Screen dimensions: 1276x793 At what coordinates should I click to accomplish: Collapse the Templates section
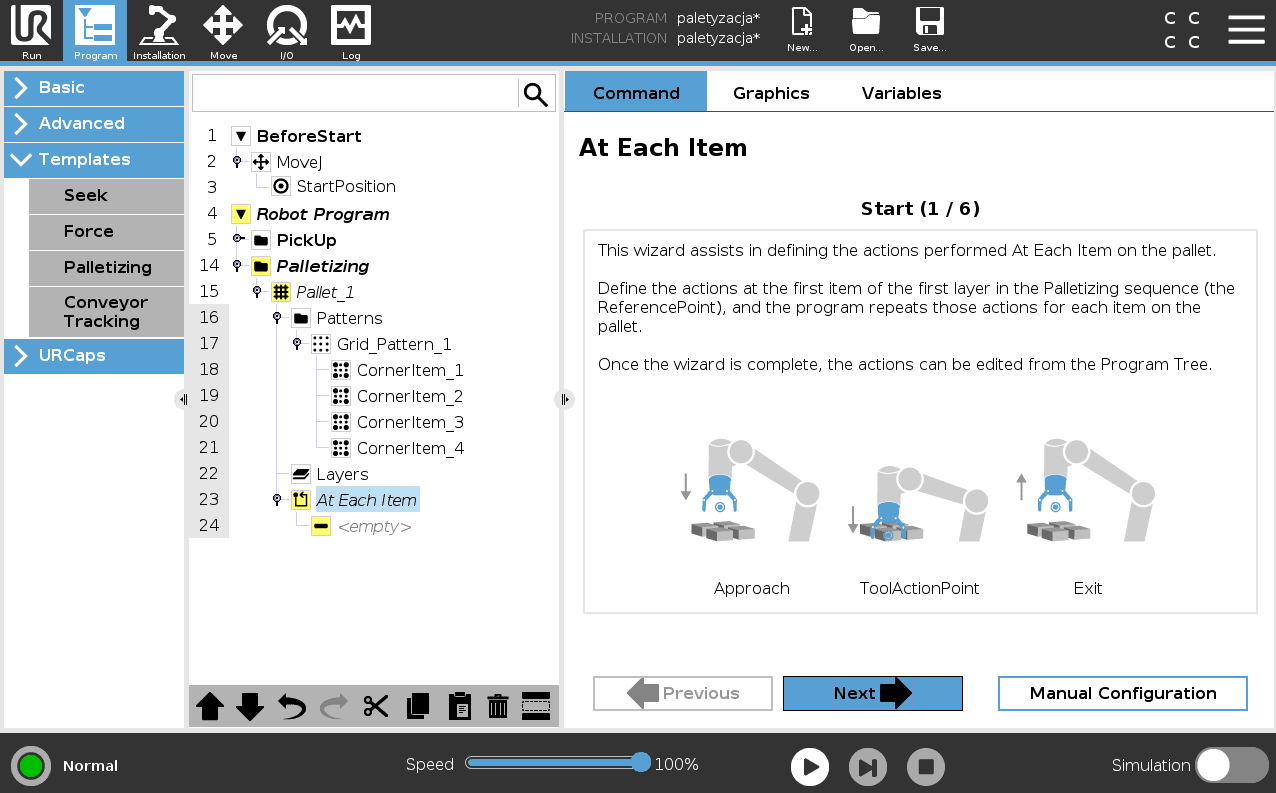(x=94, y=160)
